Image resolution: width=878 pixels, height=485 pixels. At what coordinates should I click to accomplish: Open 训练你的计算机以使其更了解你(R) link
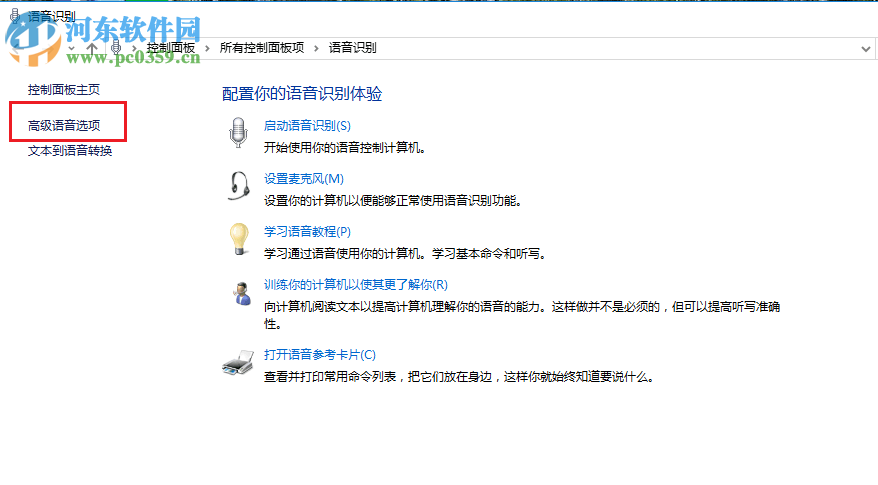coord(356,285)
